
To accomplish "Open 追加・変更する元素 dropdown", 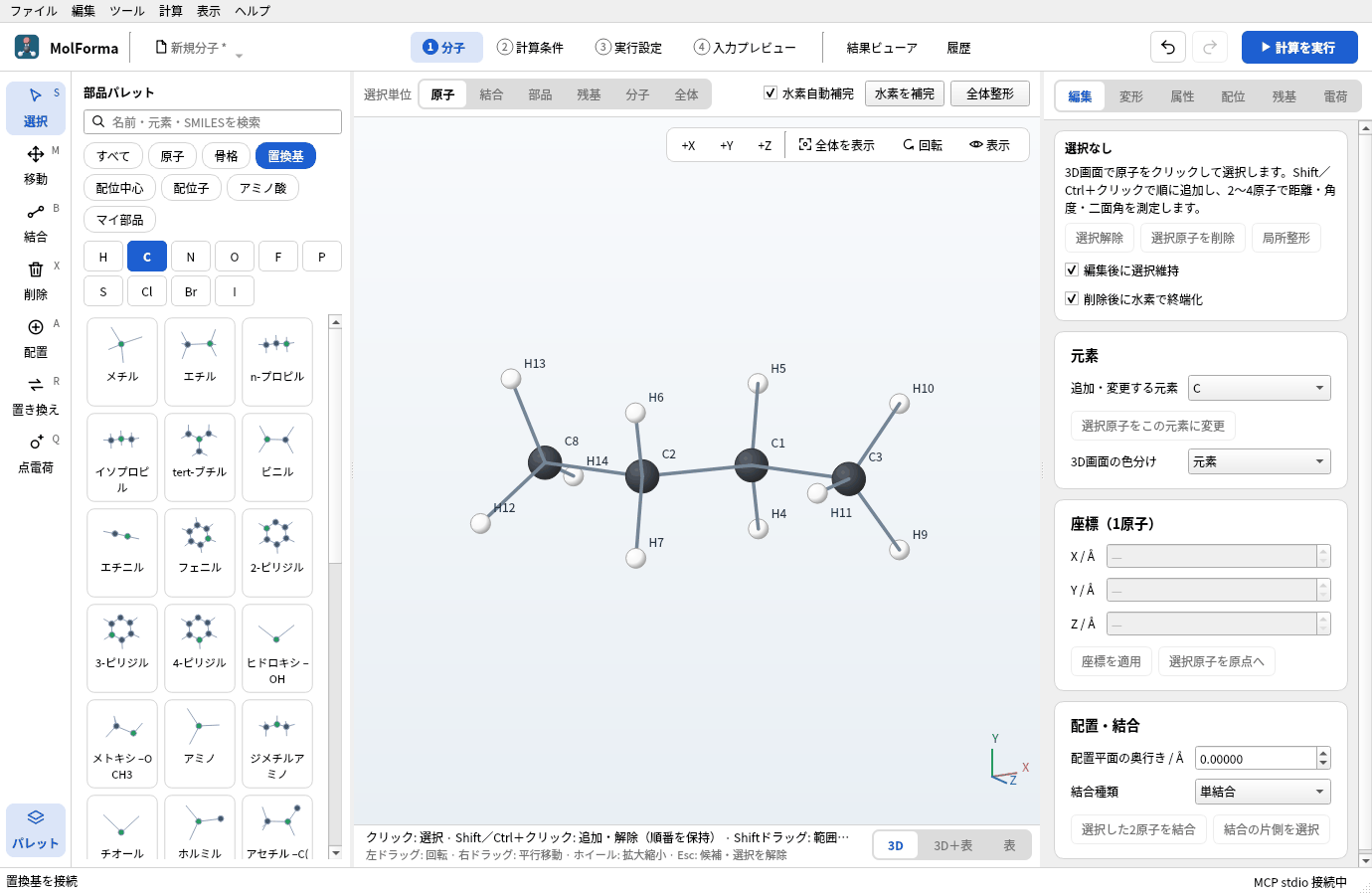I will (1260, 388).
